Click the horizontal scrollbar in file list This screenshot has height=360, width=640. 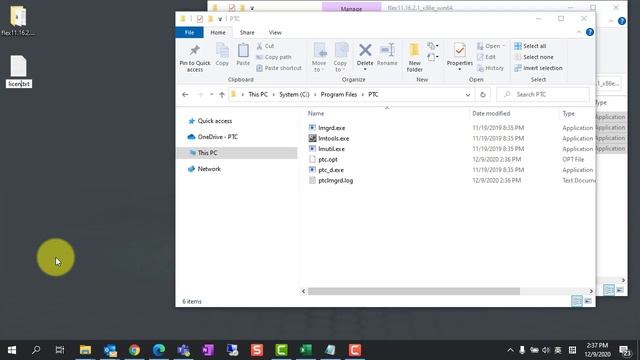coord(413,291)
